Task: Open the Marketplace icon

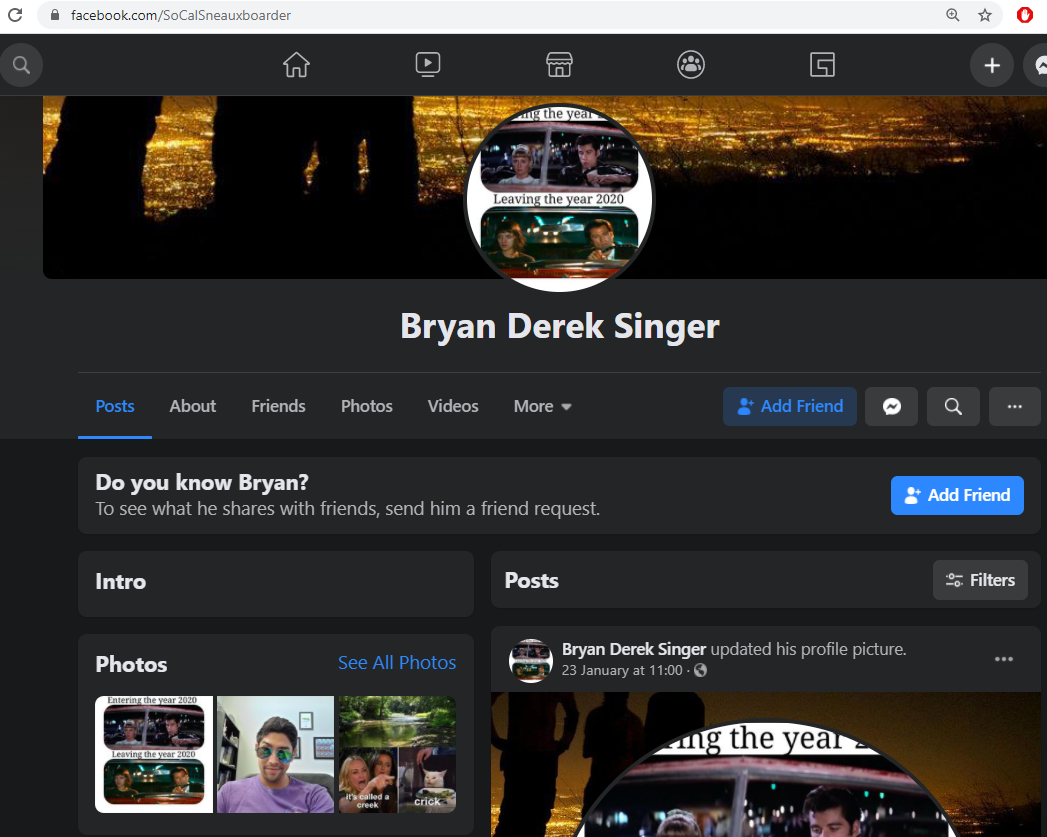Action: click(560, 65)
